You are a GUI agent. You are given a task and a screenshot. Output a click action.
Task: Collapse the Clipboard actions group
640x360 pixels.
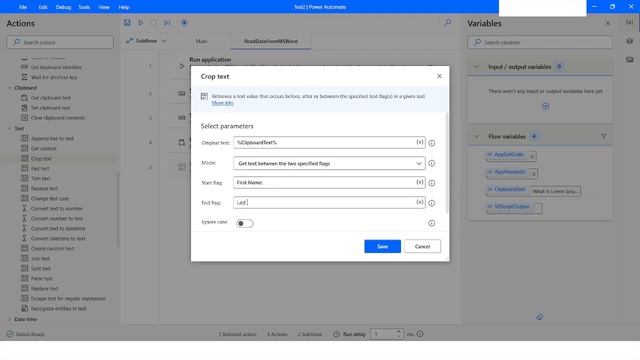click(10, 88)
